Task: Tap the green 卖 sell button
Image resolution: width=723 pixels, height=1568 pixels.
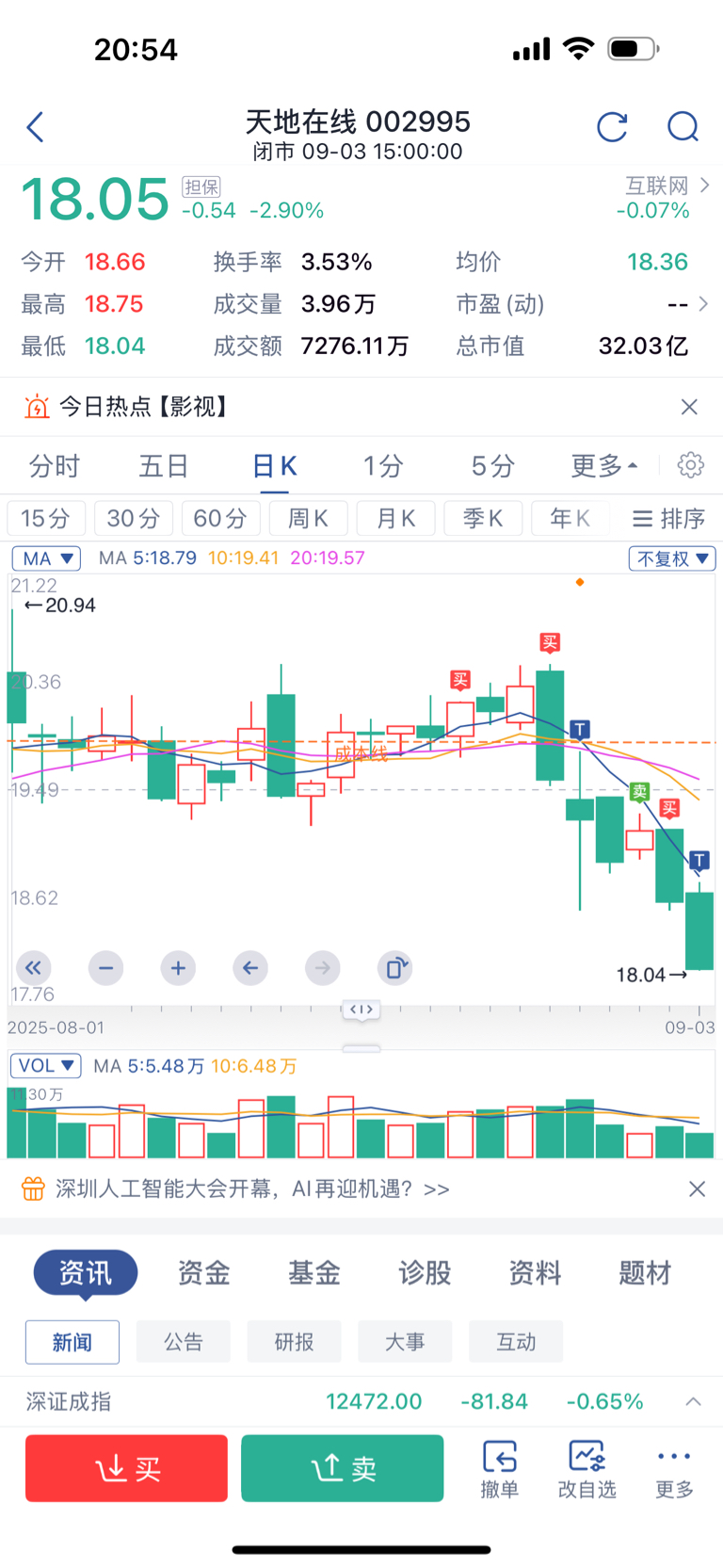Action: tap(343, 1468)
